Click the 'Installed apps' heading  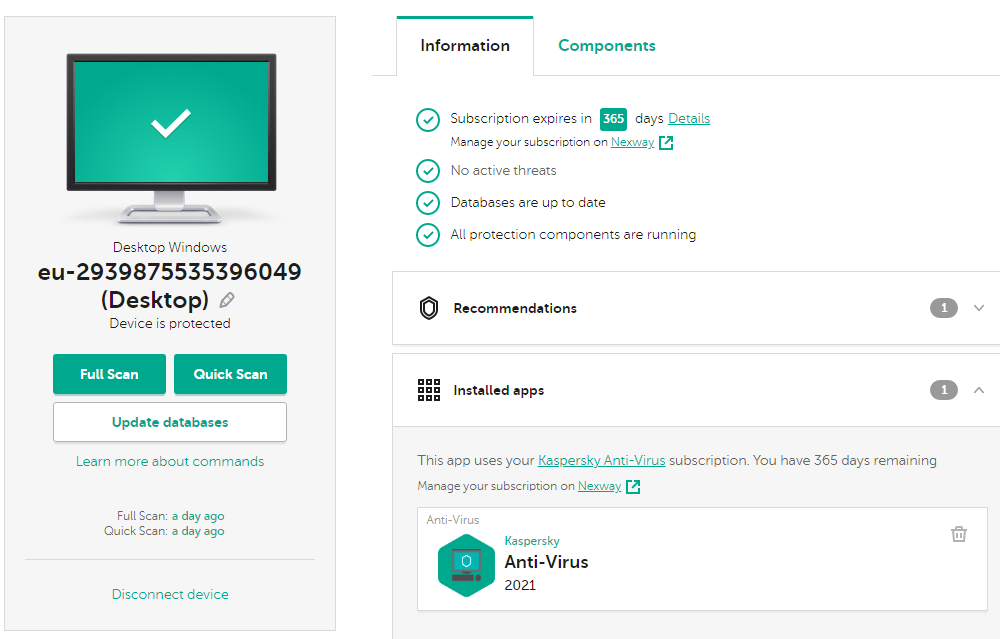(499, 390)
